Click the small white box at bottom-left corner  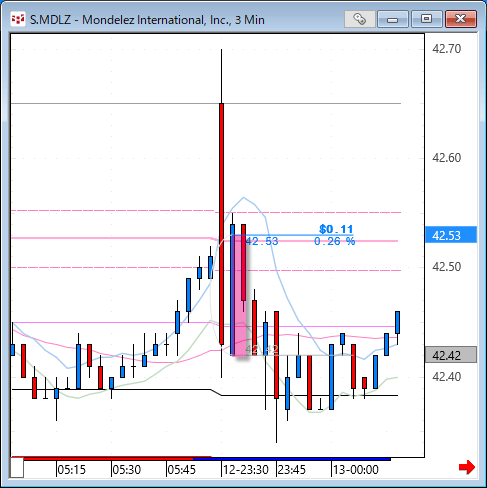coord(17,468)
